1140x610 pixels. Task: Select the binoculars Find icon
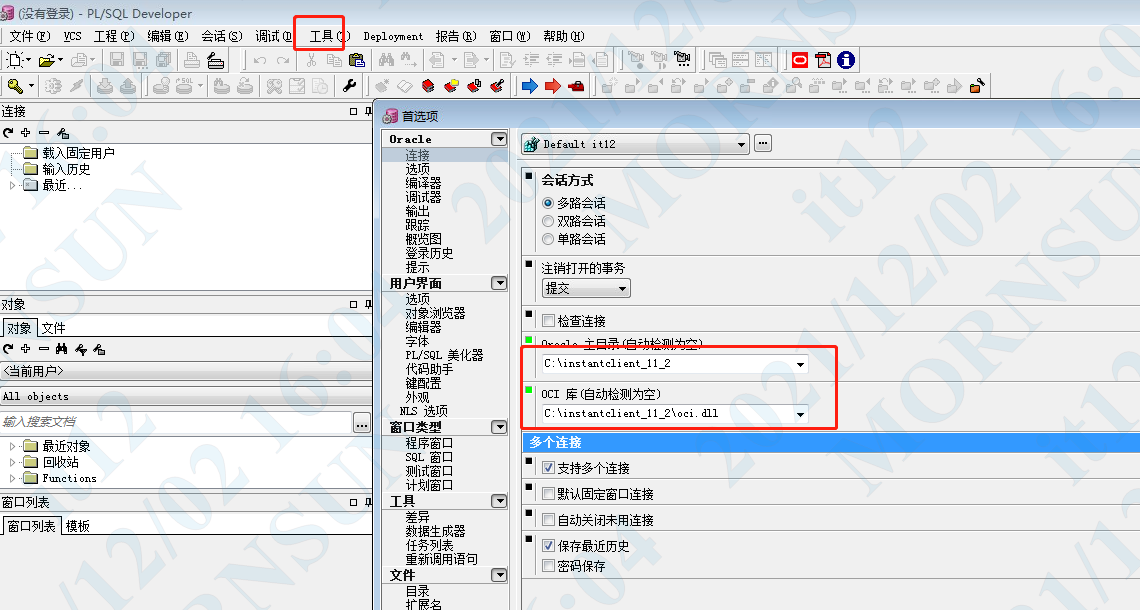[387, 60]
